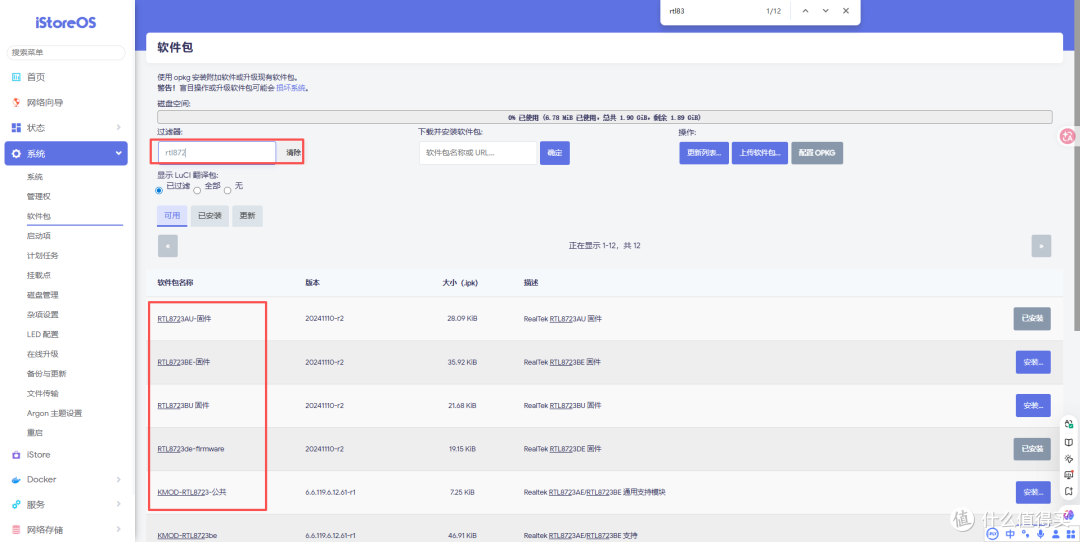Screen dimensions: 1080x542
Task: Go to next find-in-page match
Action: click(825, 11)
